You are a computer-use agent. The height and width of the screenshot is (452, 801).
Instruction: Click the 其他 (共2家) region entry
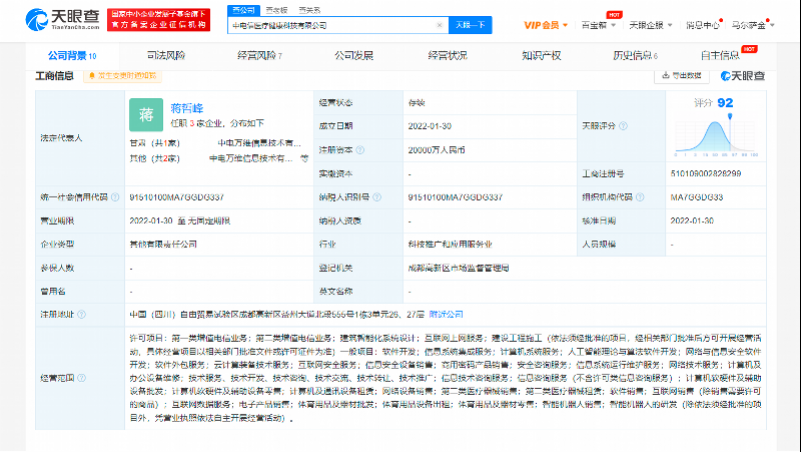tap(154, 158)
